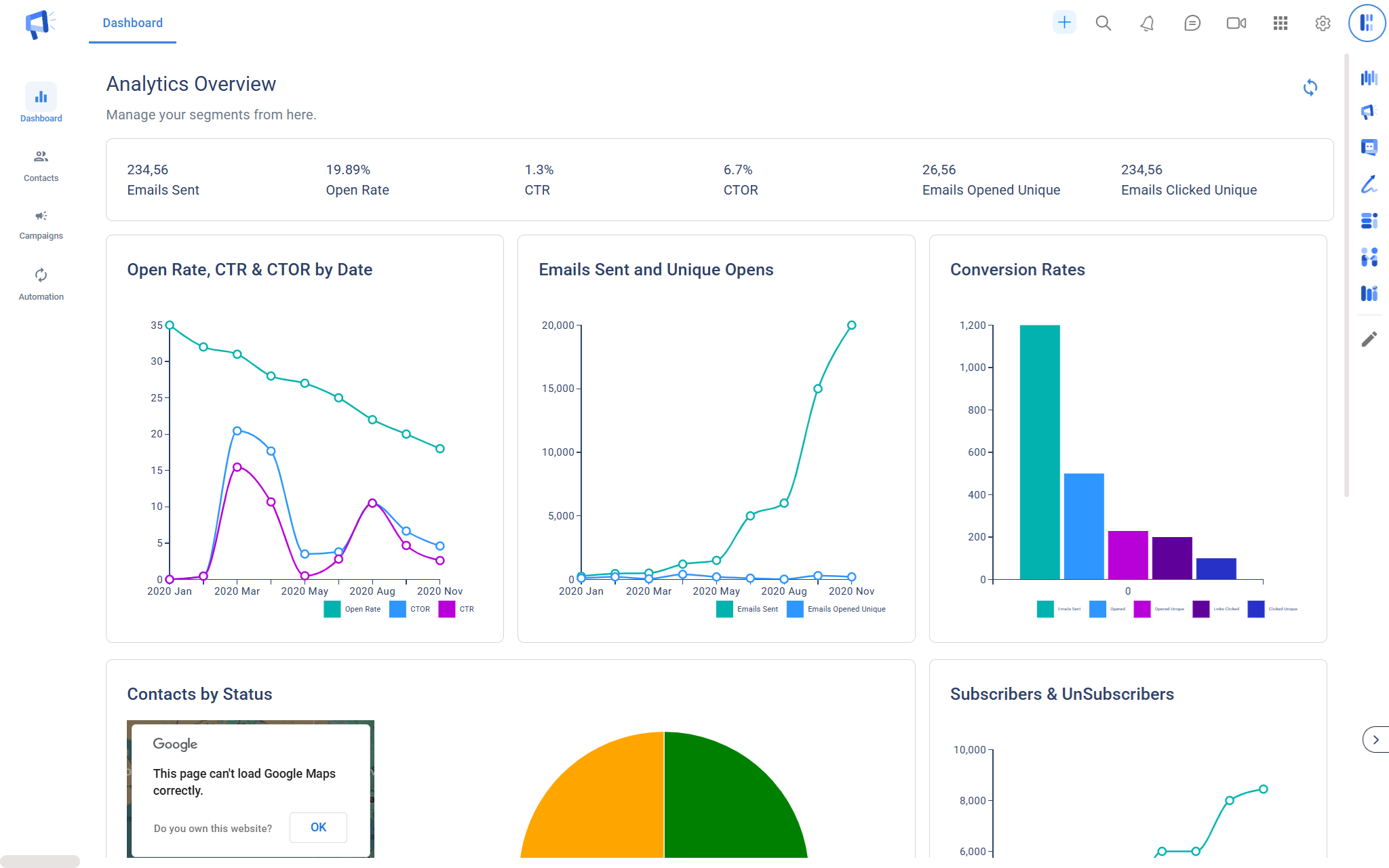Open the notifications bell
Viewport: 1389px width, 868px height.
click(x=1147, y=23)
